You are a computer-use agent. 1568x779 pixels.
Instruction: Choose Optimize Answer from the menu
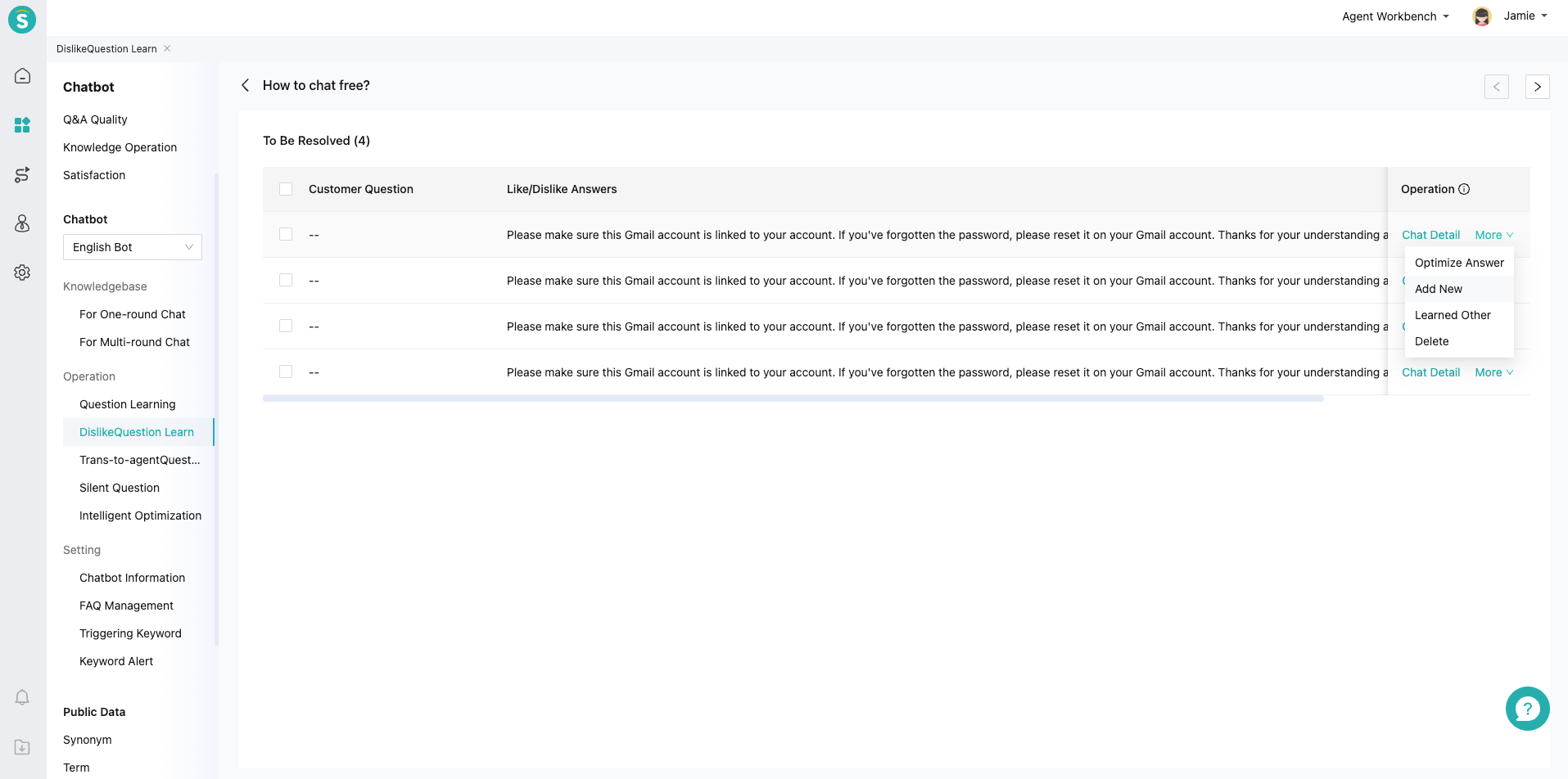pos(1459,263)
